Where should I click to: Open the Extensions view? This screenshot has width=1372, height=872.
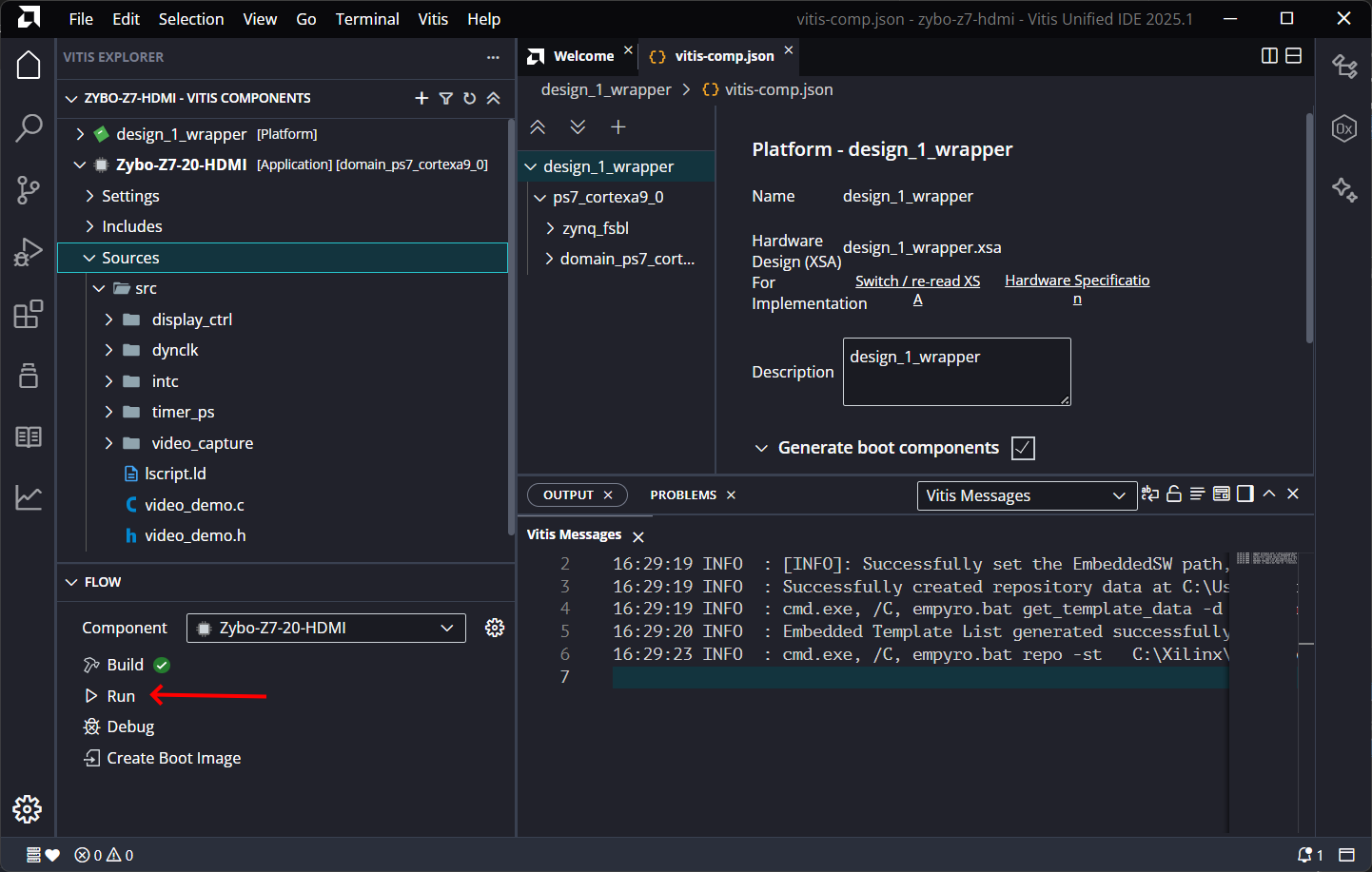coord(29,314)
